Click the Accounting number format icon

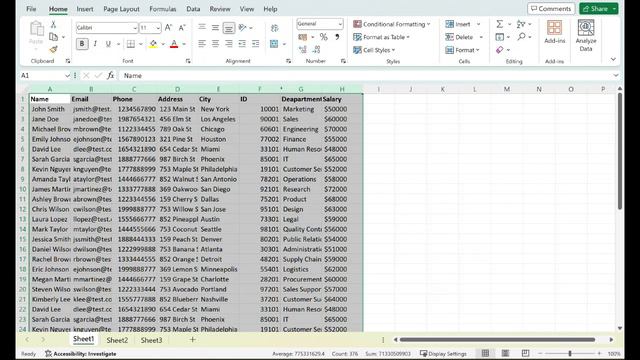(303, 37)
